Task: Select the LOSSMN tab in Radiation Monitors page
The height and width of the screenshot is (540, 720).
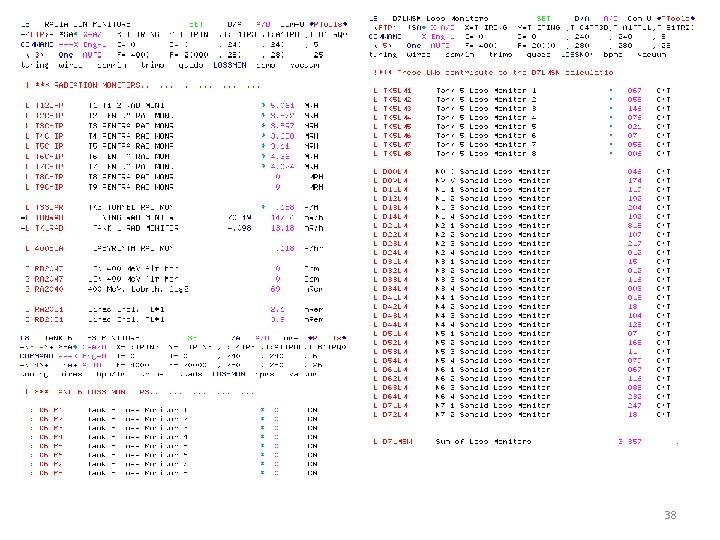Action: pos(230,65)
